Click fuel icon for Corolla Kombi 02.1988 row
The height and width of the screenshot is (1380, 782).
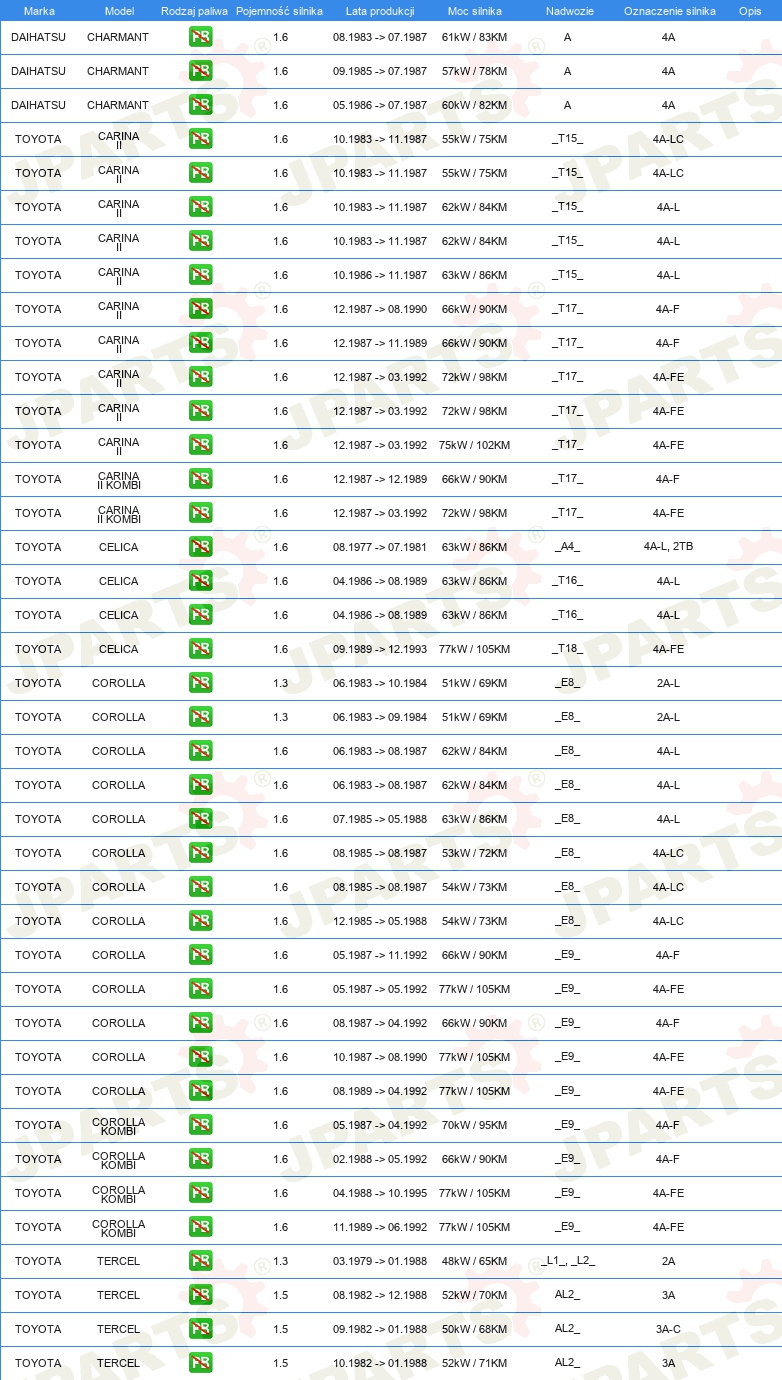(200, 1159)
